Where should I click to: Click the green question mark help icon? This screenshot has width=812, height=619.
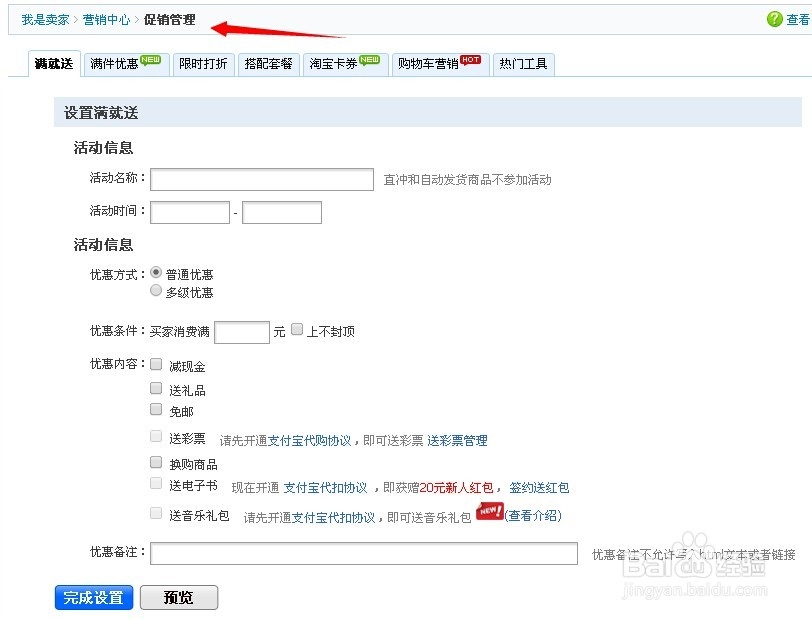777,18
